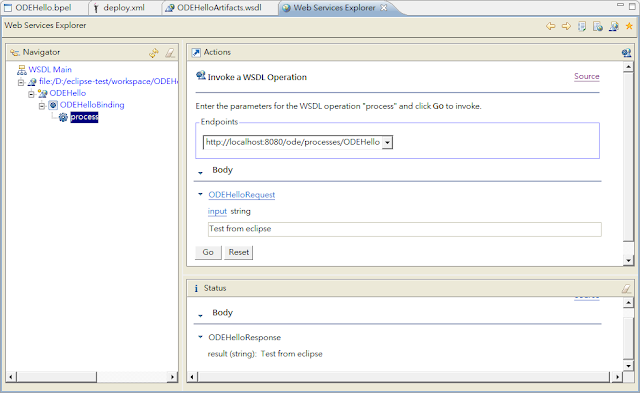640x393 pixels.
Task: Click the input parameter link
Action: click(217, 211)
